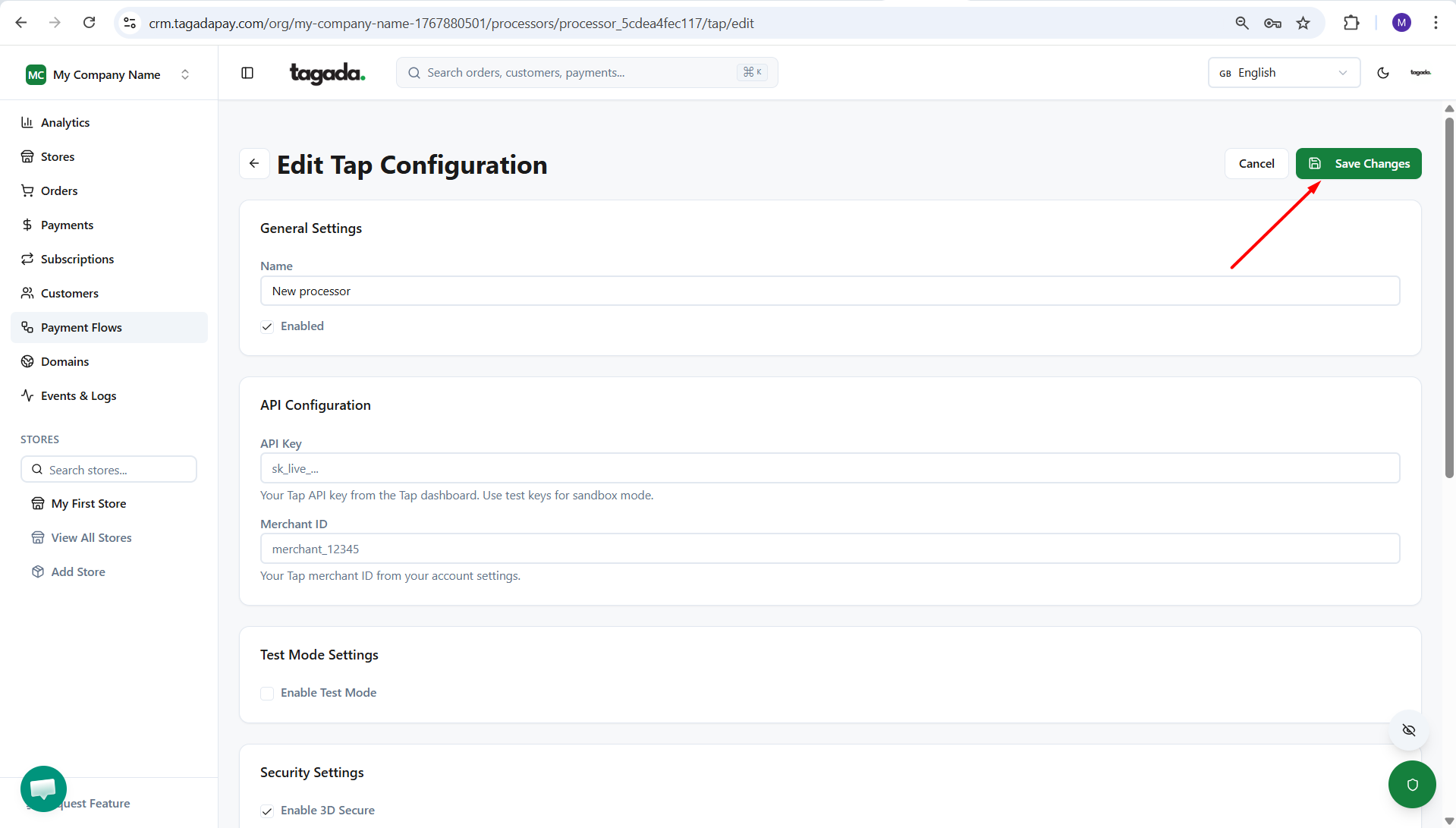Toggle the sidebar panel icon

pos(247,73)
